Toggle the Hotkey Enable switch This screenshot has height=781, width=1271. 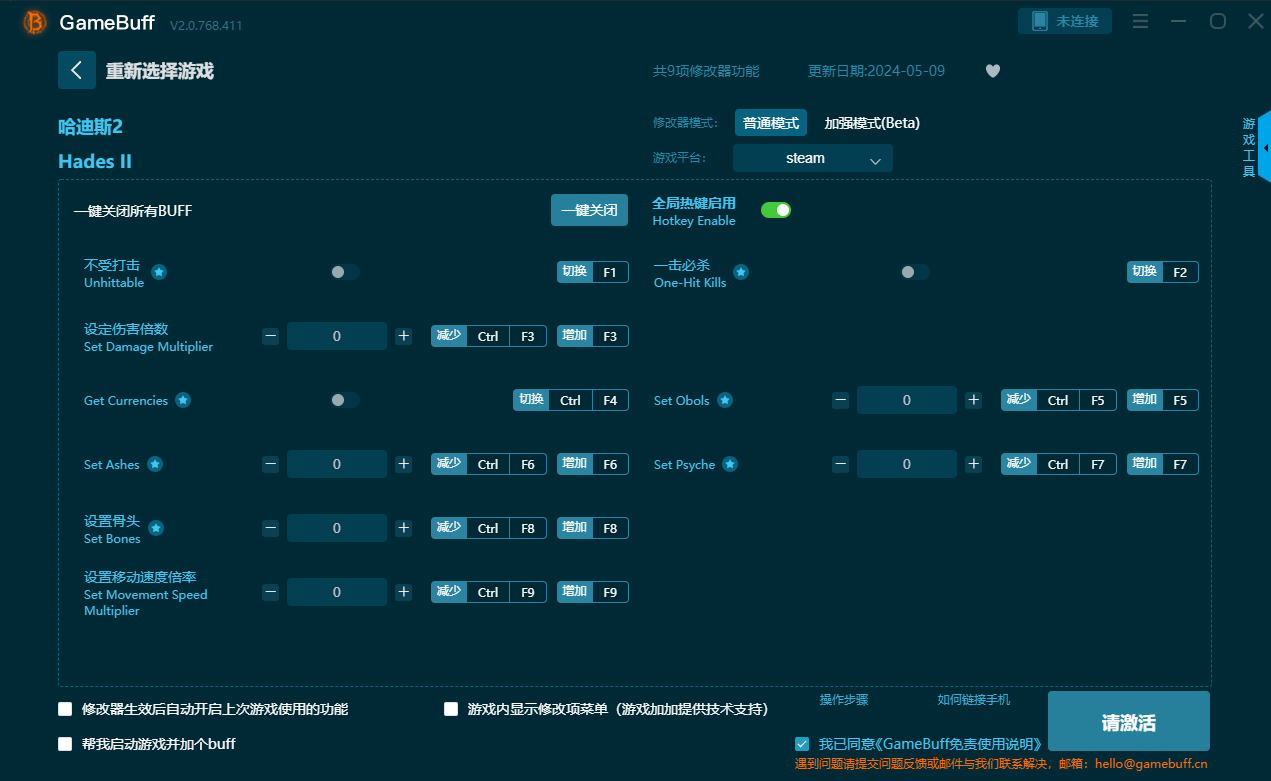[776, 210]
